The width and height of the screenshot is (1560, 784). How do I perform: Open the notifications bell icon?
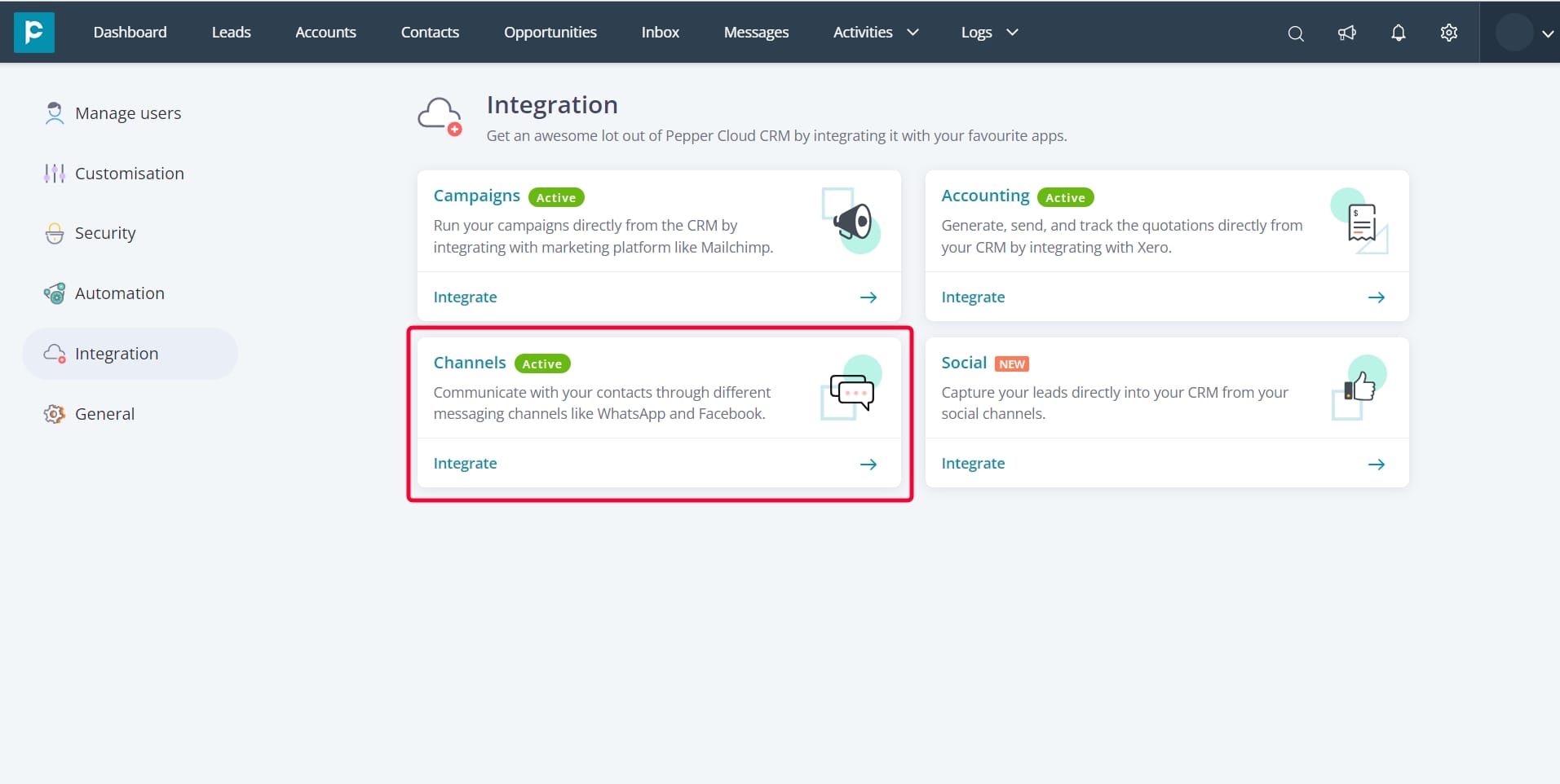1398,33
